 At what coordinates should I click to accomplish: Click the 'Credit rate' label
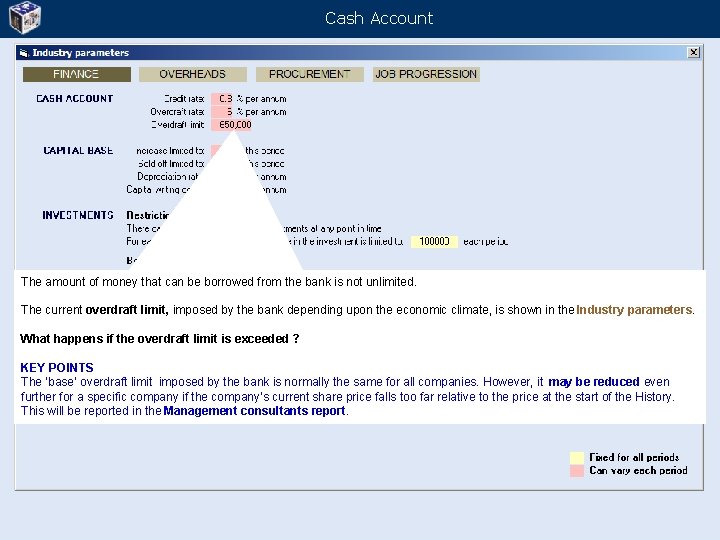[184, 99]
